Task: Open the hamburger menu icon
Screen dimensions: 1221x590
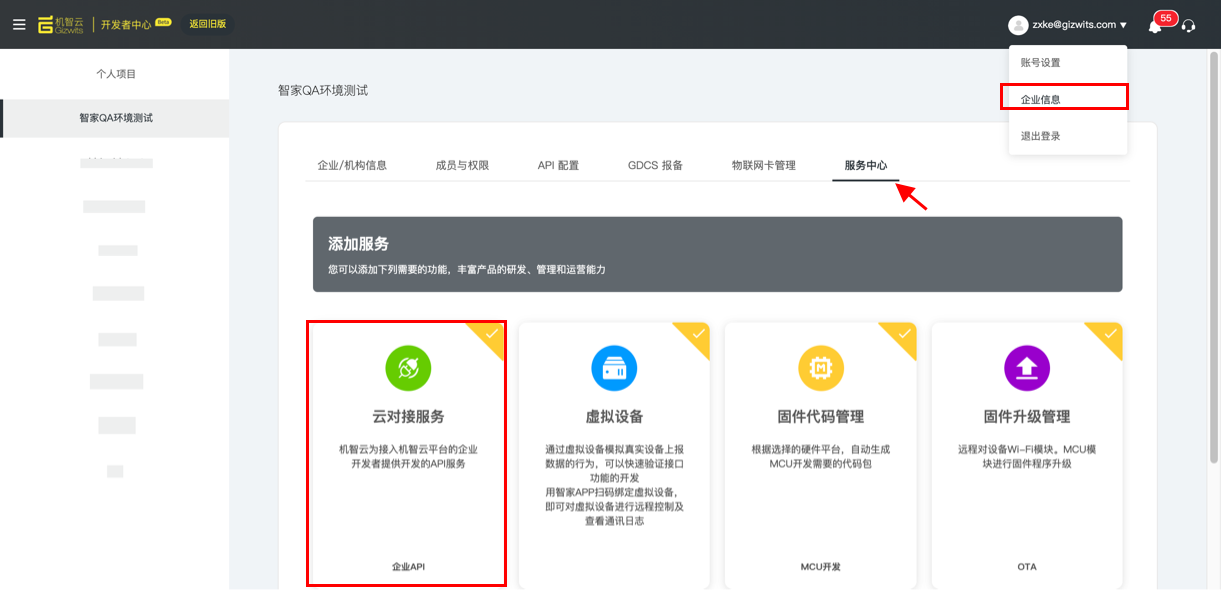Action: pyautogui.click(x=19, y=24)
